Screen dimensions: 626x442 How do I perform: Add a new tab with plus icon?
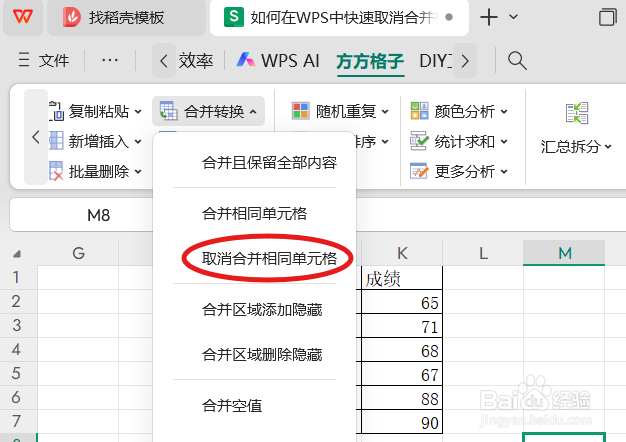489,17
